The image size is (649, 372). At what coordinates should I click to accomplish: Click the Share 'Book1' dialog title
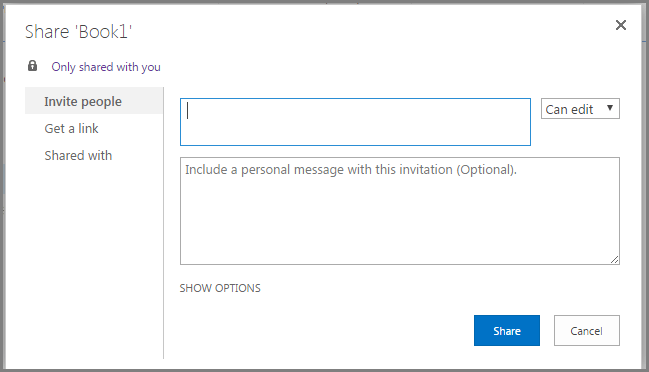(x=78, y=32)
